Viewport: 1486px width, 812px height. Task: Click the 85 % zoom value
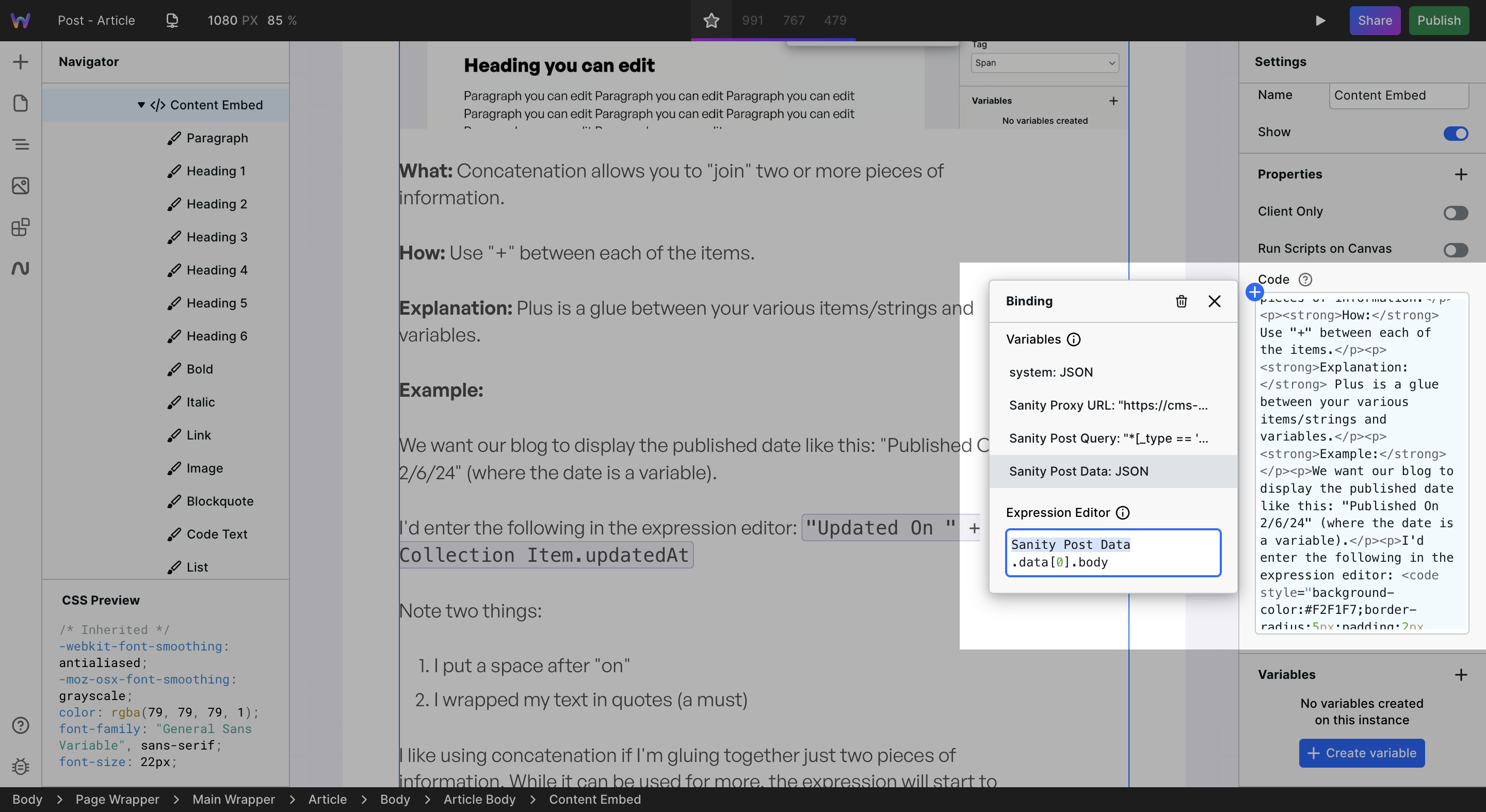[282, 21]
